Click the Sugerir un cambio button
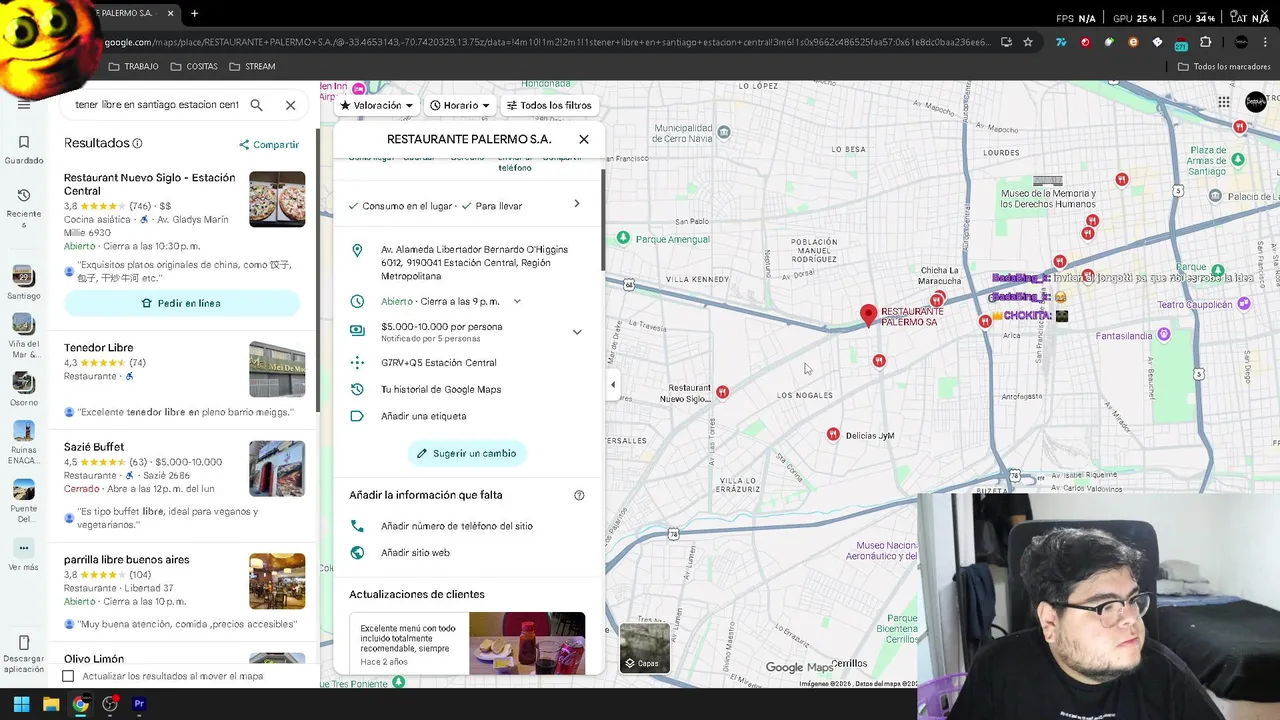This screenshot has width=1280, height=720. (x=467, y=453)
